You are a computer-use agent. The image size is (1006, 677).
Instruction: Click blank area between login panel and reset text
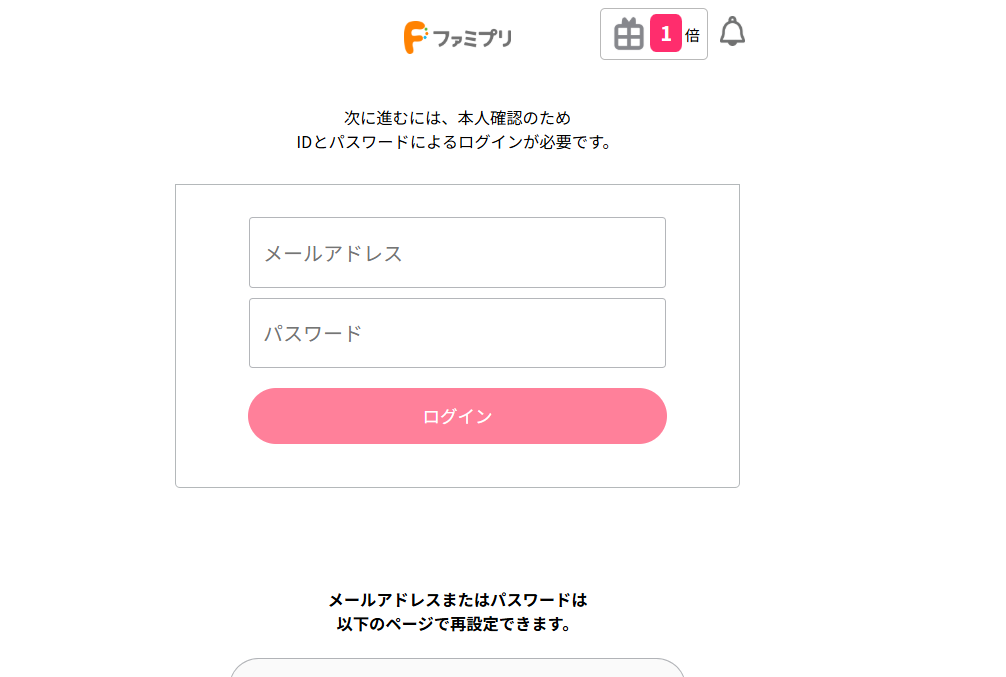[457, 538]
